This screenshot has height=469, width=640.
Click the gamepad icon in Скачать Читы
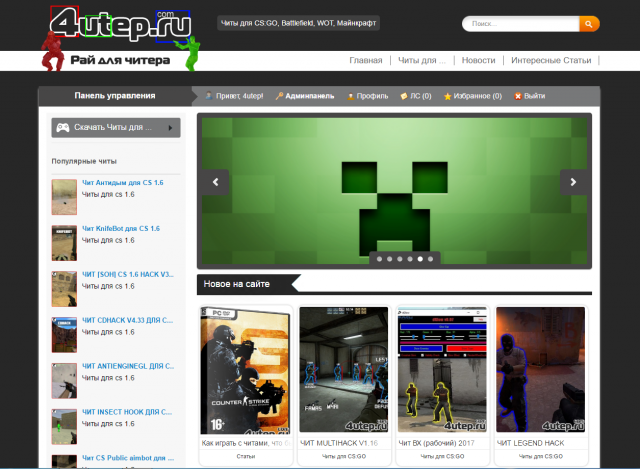coord(62,128)
